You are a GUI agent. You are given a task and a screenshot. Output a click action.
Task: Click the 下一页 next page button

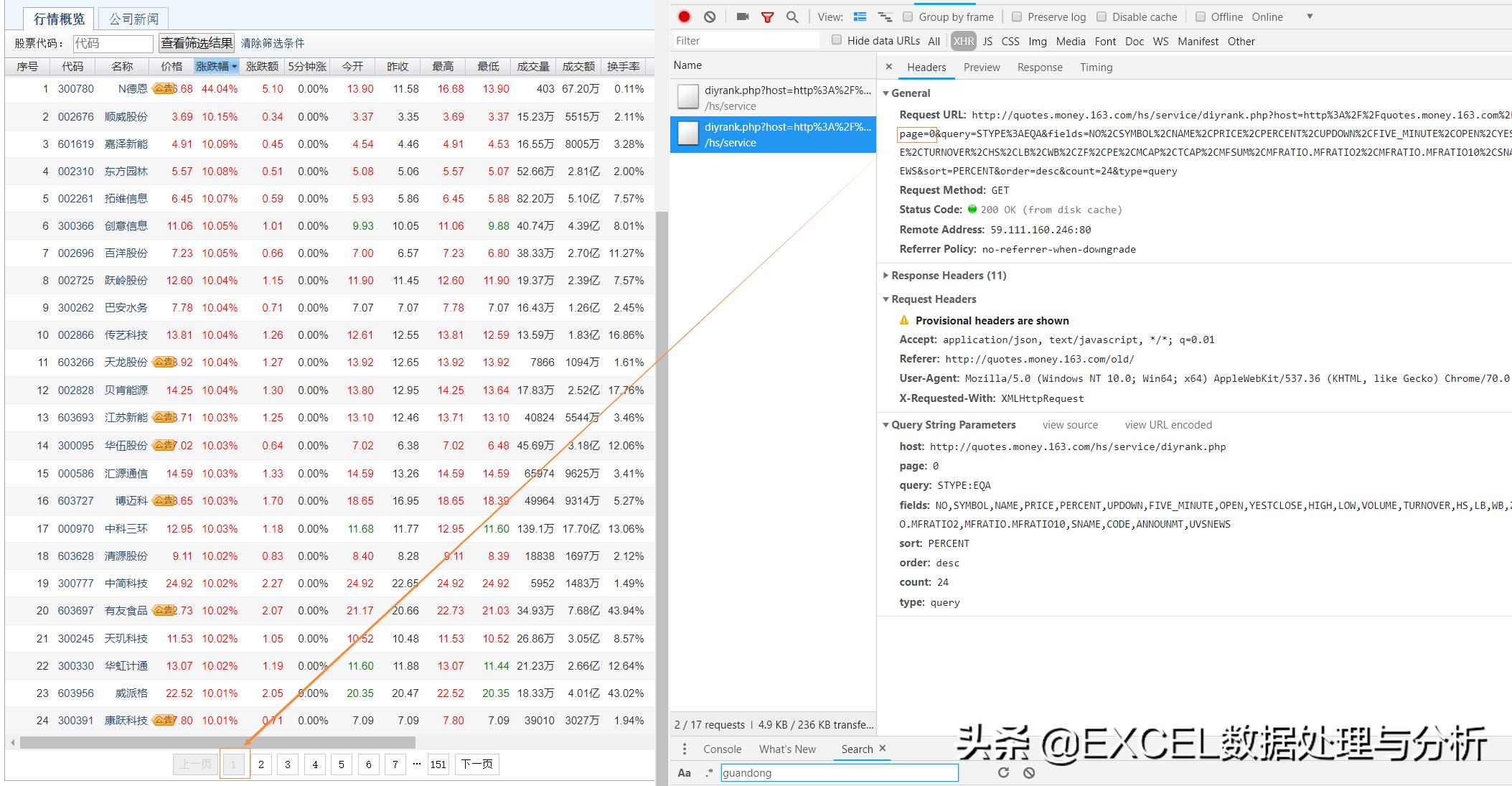click(476, 764)
